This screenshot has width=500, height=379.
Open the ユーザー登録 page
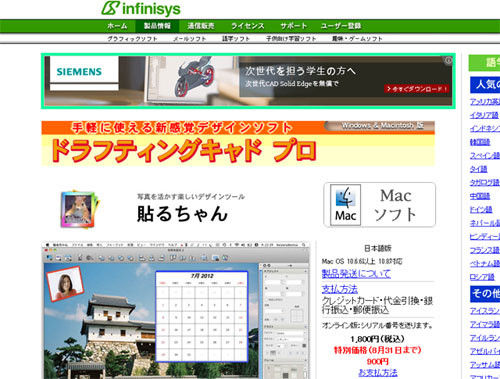tap(341, 26)
